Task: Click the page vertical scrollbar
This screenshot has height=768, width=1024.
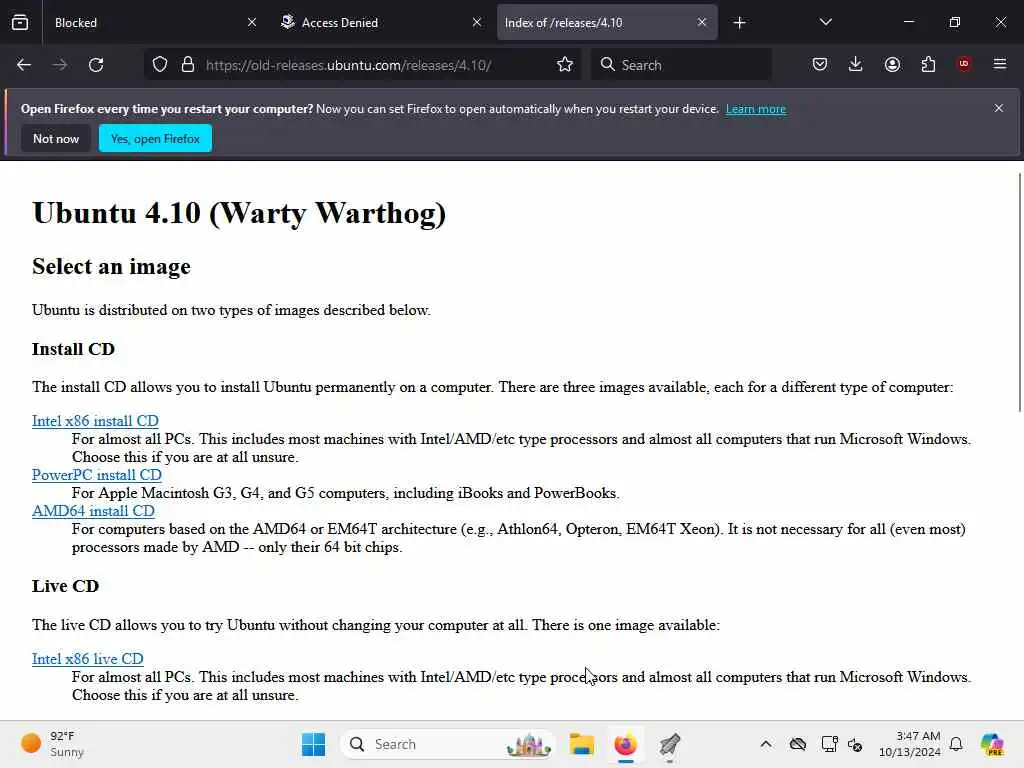Action: click(1019, 293)
